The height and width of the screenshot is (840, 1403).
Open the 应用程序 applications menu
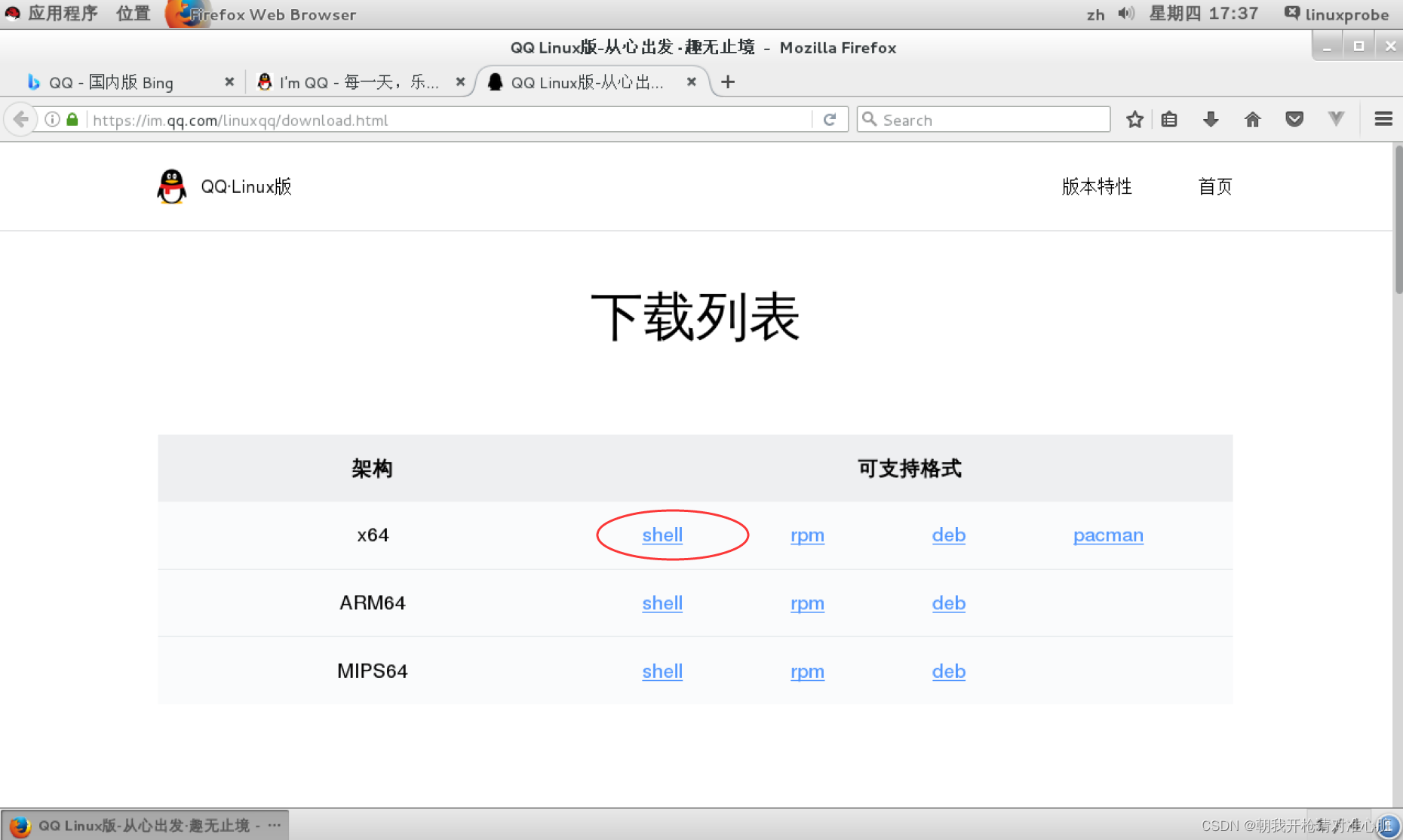(x=63, y=14)
